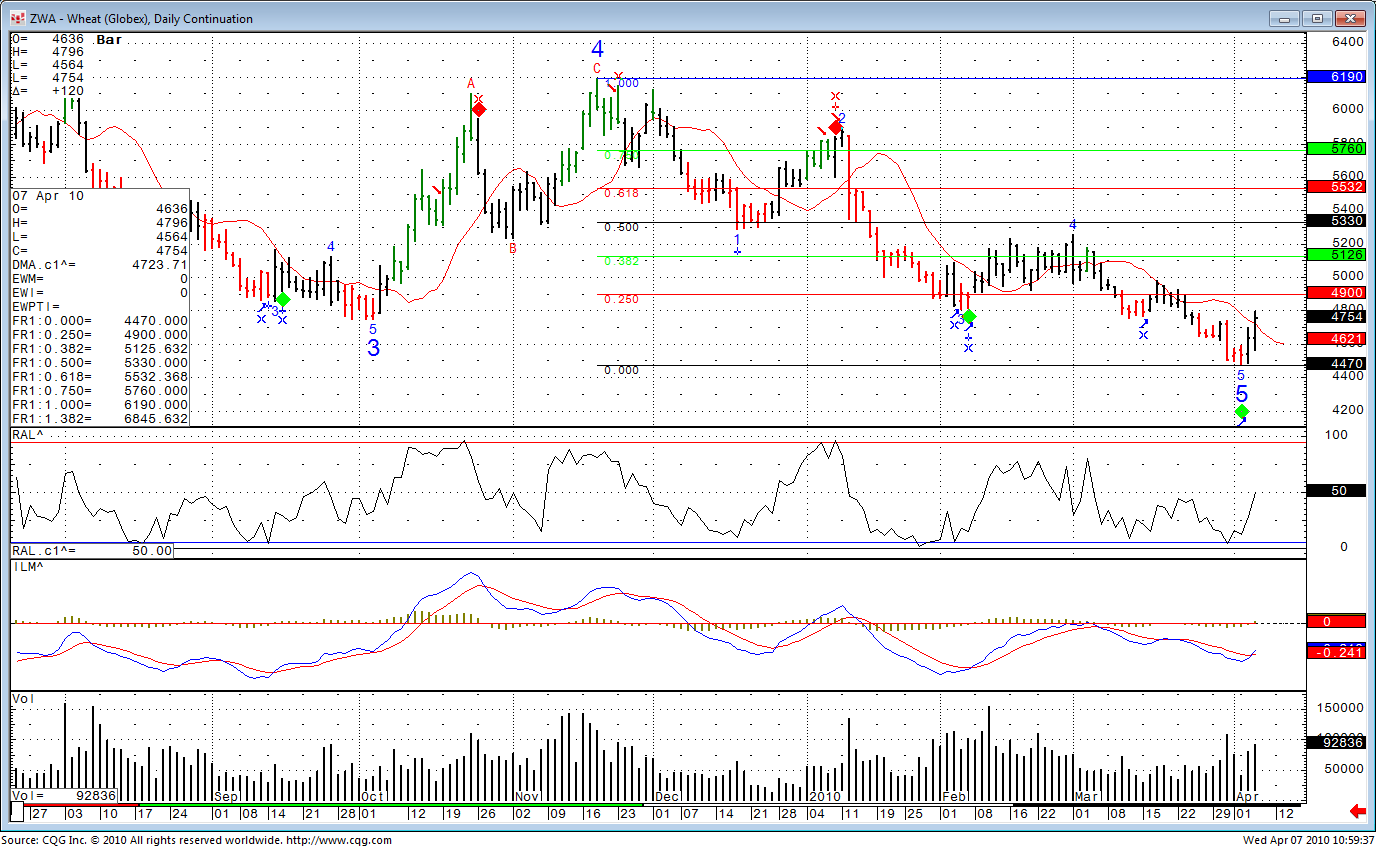Click the red diamond marker near January 2010
The width and height of the screenshot is (1376, 848).
click(x=836, y=127)
